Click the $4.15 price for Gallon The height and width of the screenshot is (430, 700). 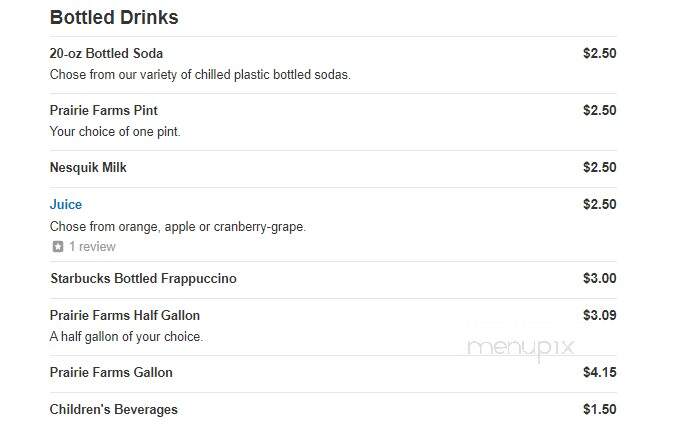pos(600,372)
